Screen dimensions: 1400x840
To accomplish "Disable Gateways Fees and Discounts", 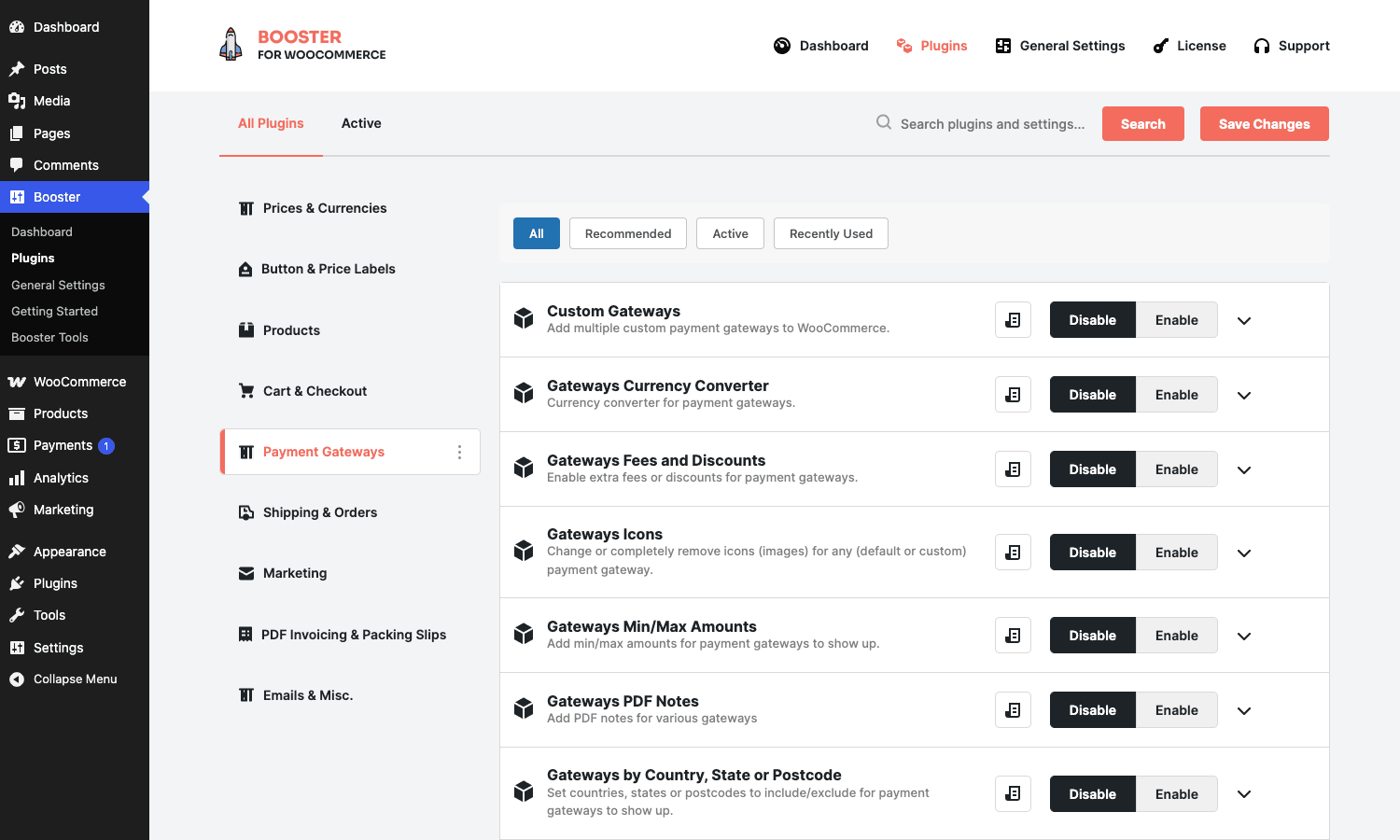I will pos(1093,469).
